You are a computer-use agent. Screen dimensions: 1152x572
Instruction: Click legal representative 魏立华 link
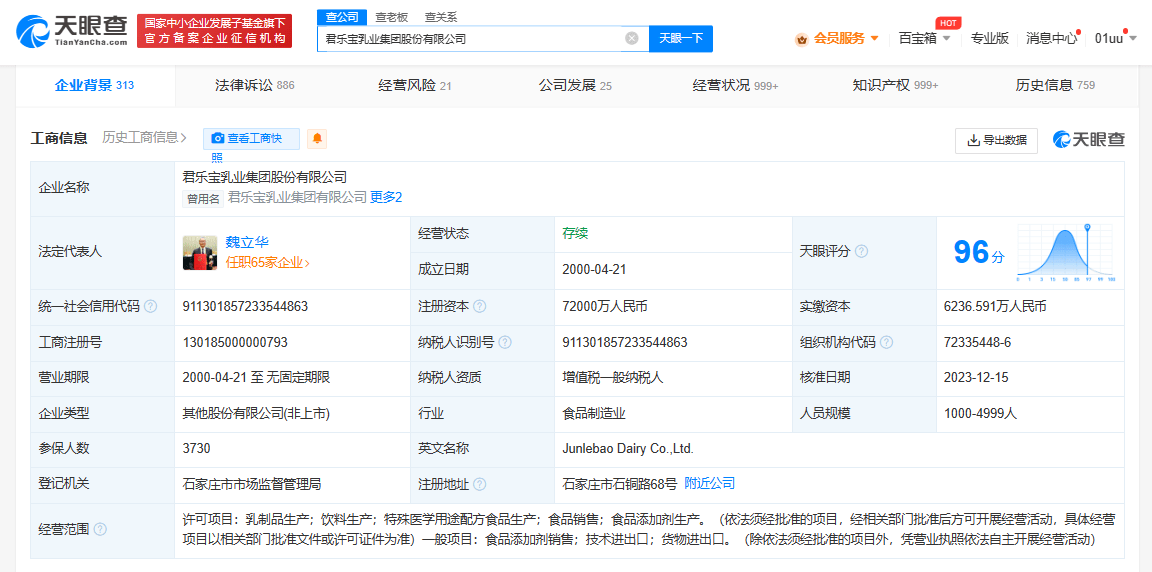point(247,243)
